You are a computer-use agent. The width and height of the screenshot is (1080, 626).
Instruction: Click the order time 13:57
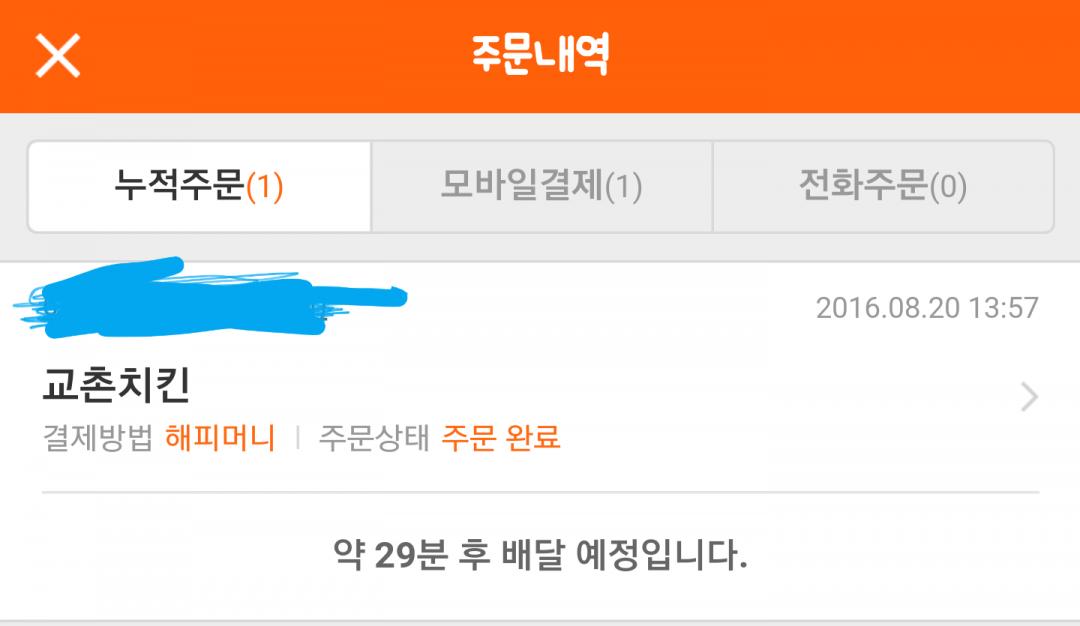coord(1004,308)
